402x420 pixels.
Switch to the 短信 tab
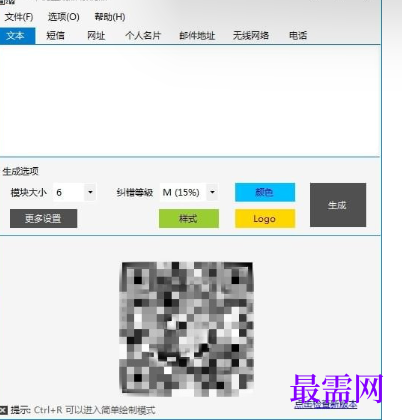(55, 36)
